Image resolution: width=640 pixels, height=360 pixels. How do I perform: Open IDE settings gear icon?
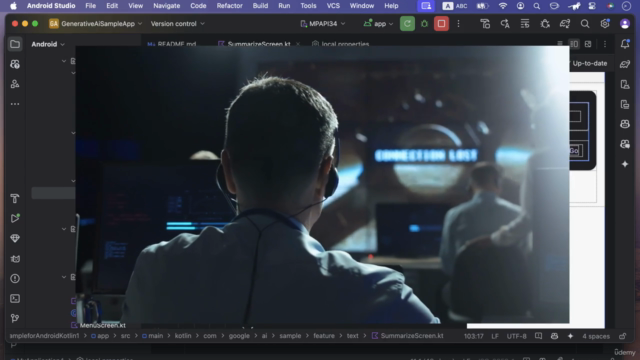[x=605, y=24]
